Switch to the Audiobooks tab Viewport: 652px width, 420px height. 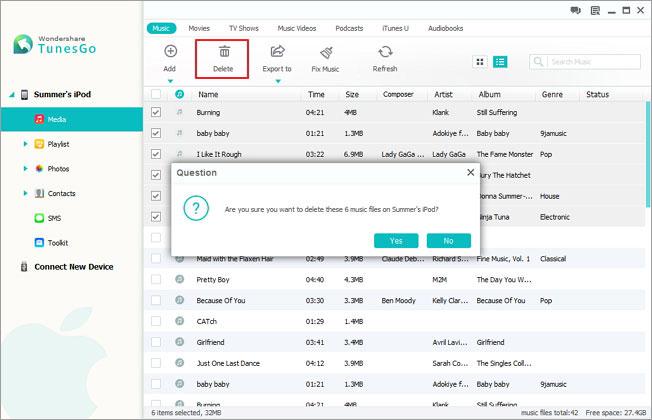pyautogui.click(x=446, y=28)
